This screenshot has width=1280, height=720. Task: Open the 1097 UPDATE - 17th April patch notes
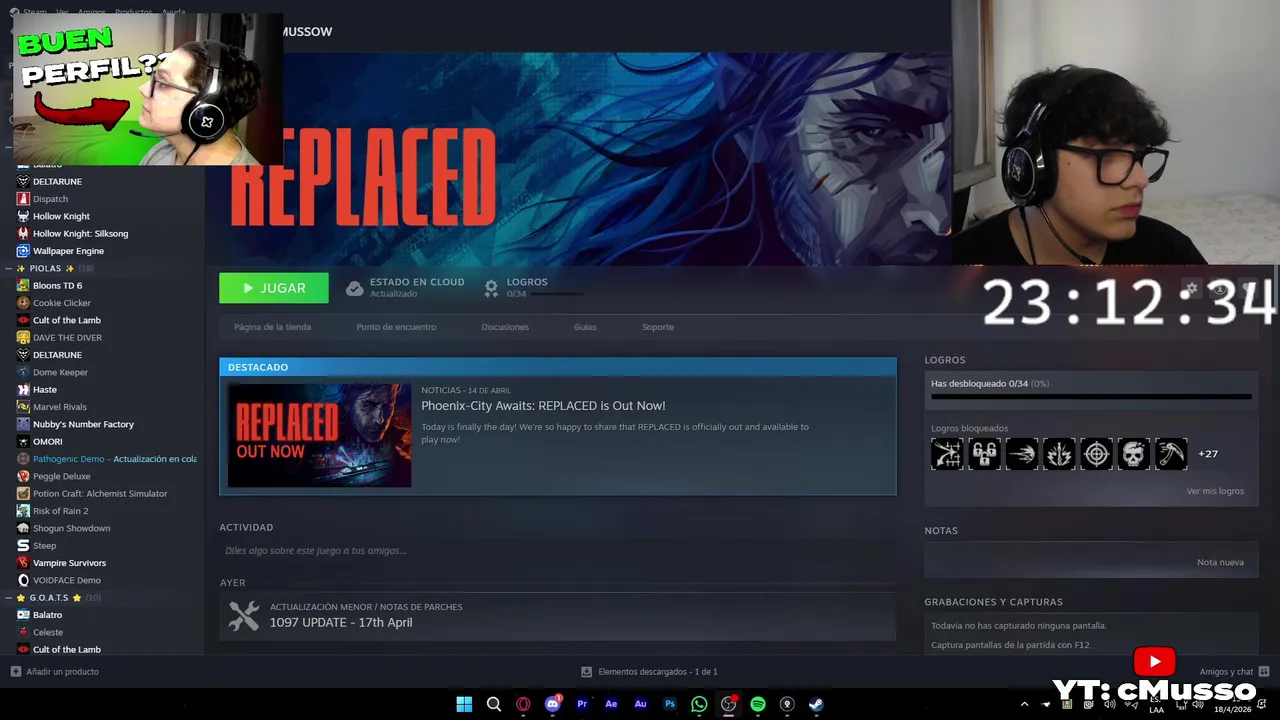pyautogui.click(x=341, y=622)
